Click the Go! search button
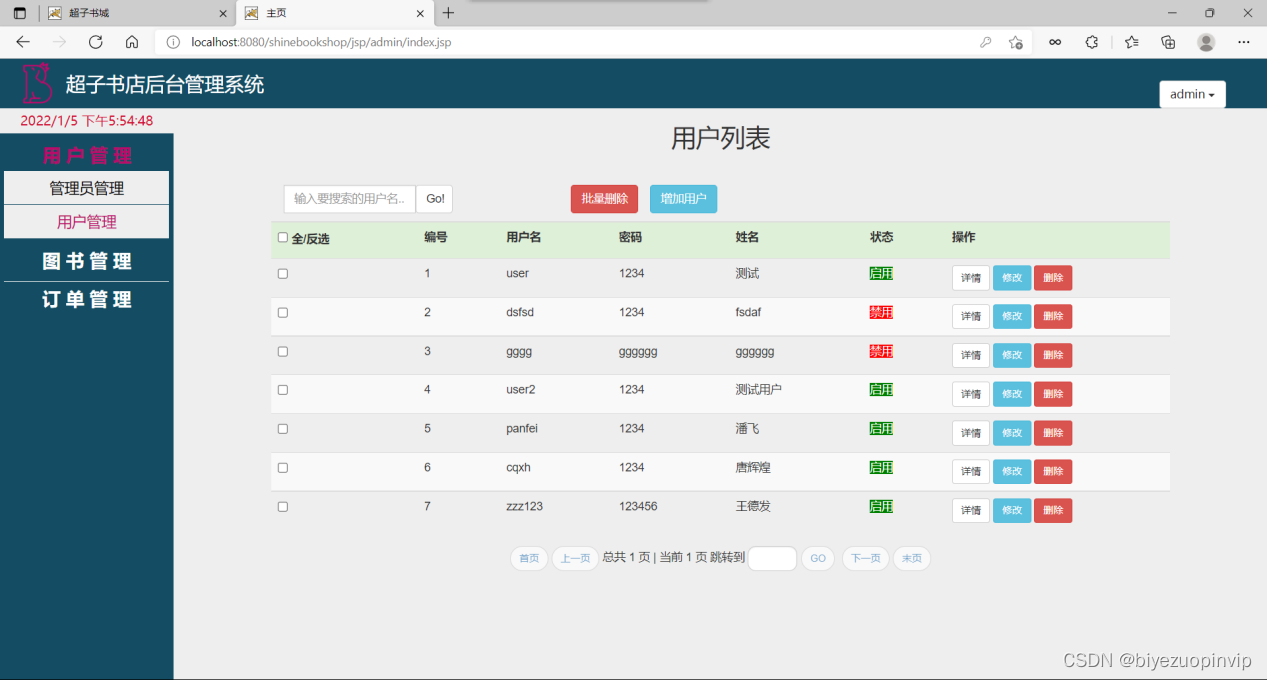The image size is (1267, 680). tap(435, 199)
